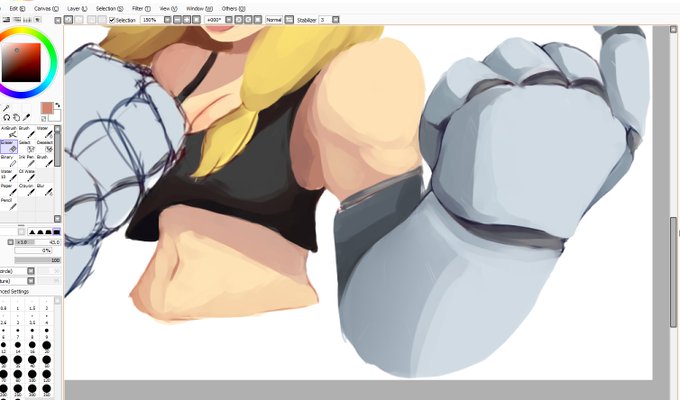This screenshot has height=400, width=680.
Task: Choose the third brush edge shape
Action: point(48,232)
